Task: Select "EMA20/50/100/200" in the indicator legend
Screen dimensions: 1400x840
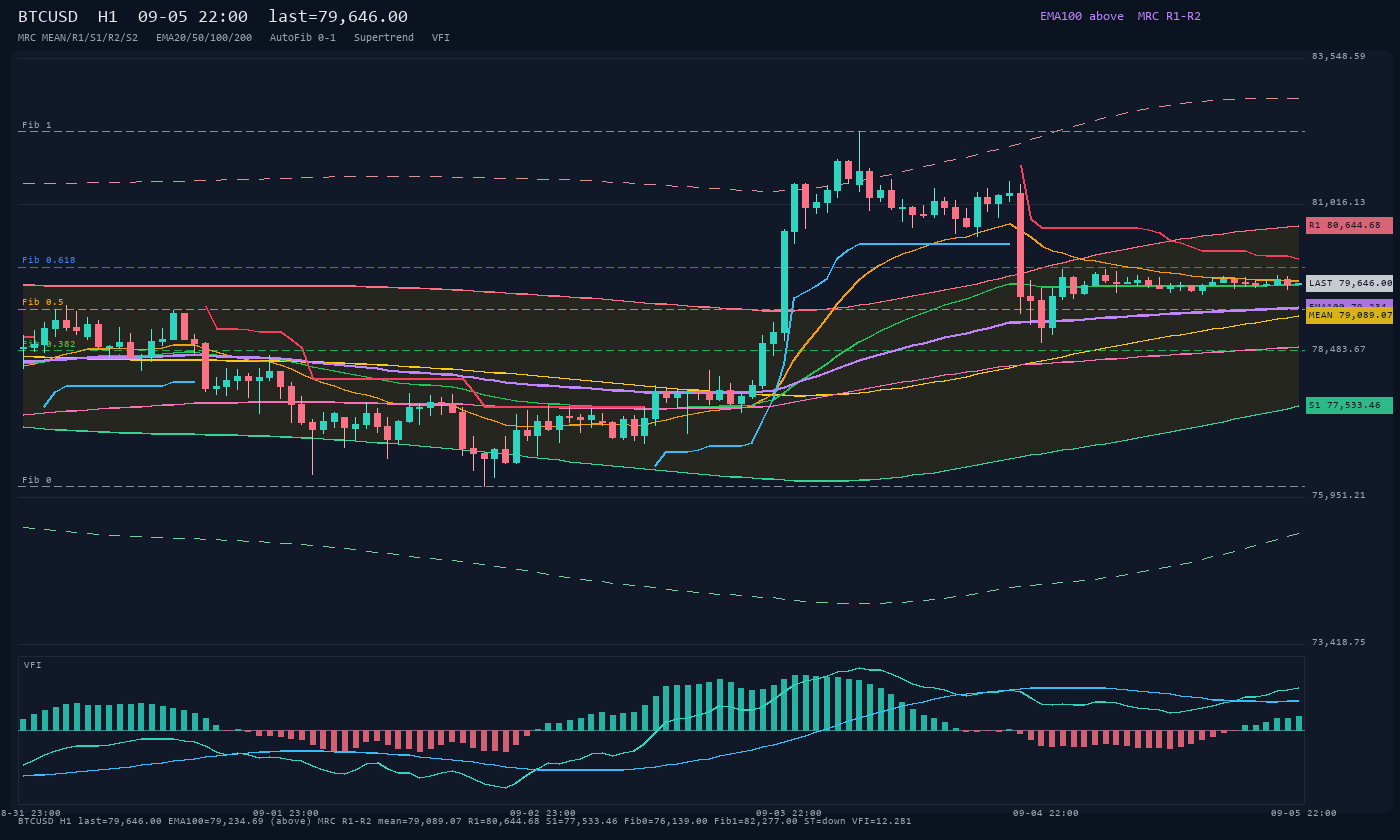Action: pyautogui.click(x=204, y=37)
